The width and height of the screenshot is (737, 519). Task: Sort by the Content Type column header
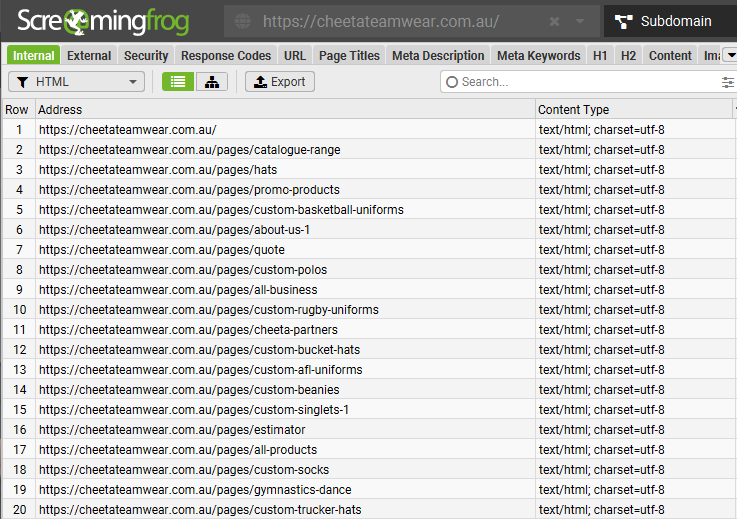634,110
